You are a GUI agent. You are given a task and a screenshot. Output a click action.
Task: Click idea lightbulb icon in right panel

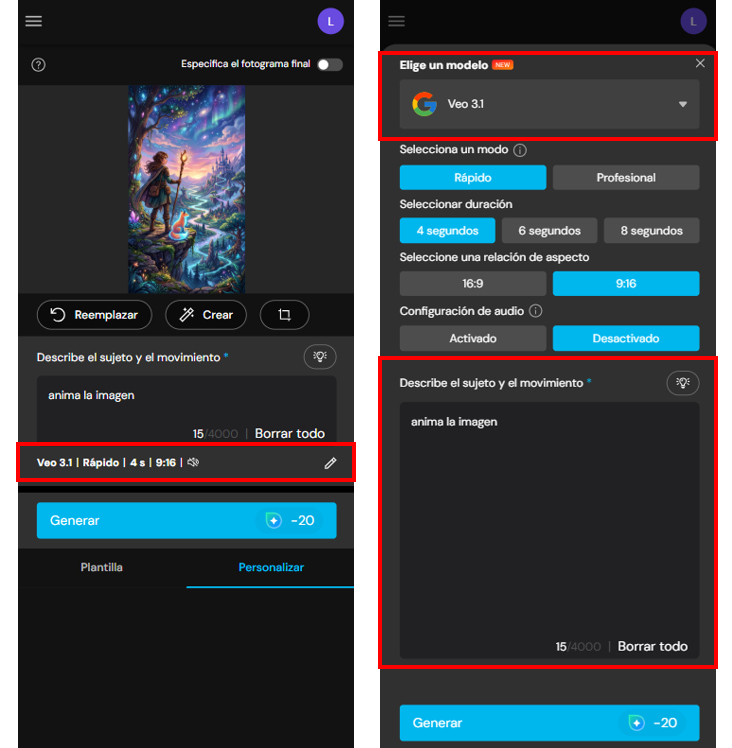pos(683,383)
